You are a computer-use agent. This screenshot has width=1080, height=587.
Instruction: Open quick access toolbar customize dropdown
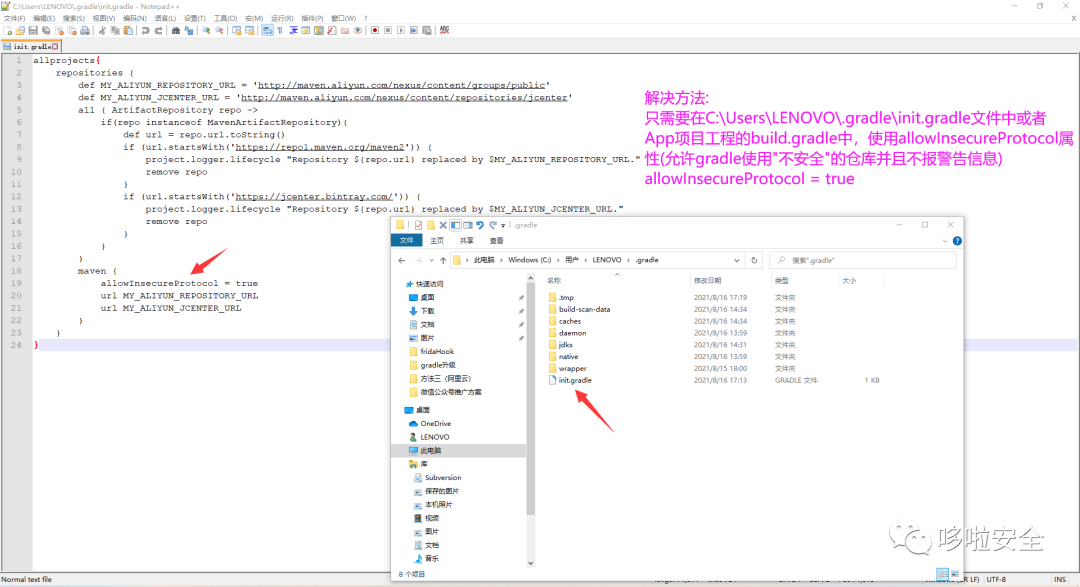click(503, 225)
